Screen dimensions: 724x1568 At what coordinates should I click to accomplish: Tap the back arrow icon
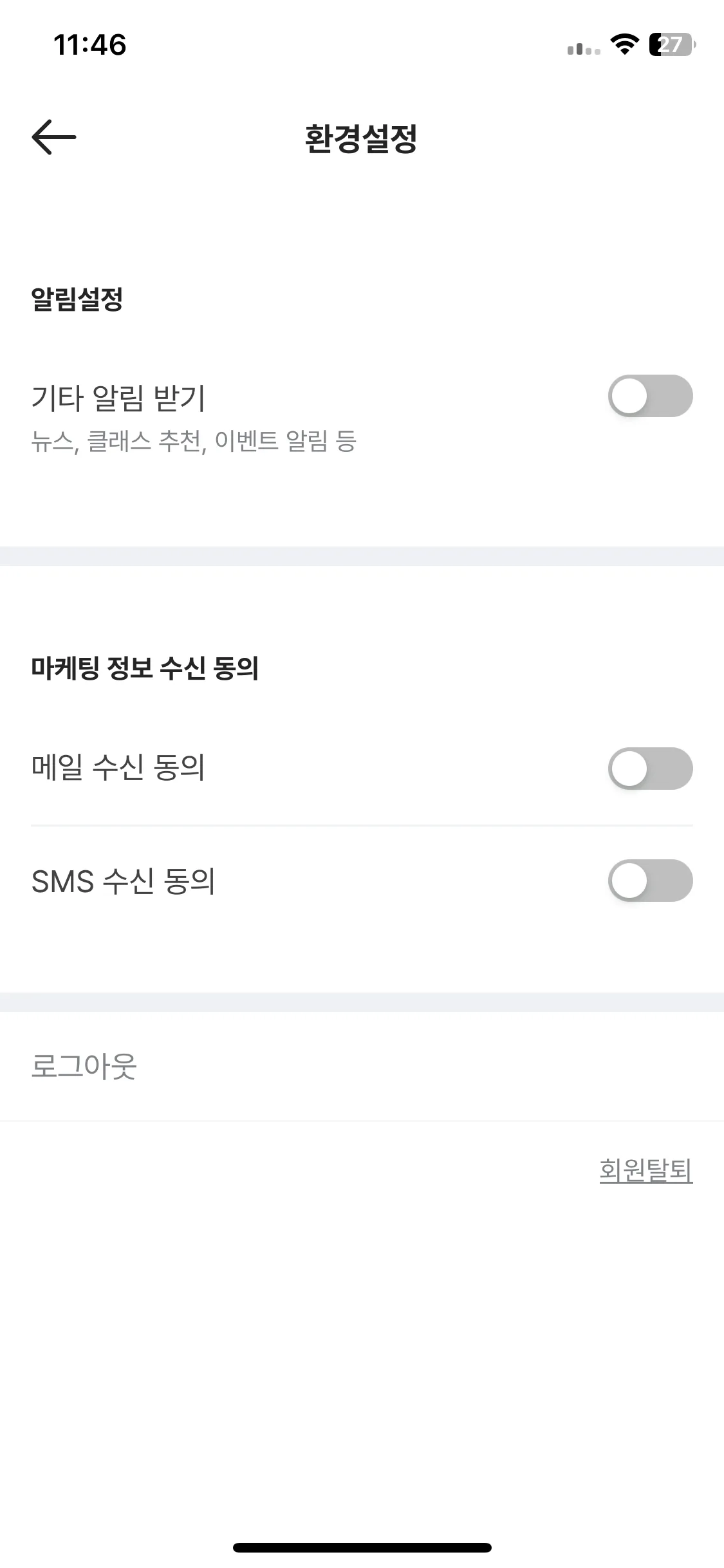[54, 137]
